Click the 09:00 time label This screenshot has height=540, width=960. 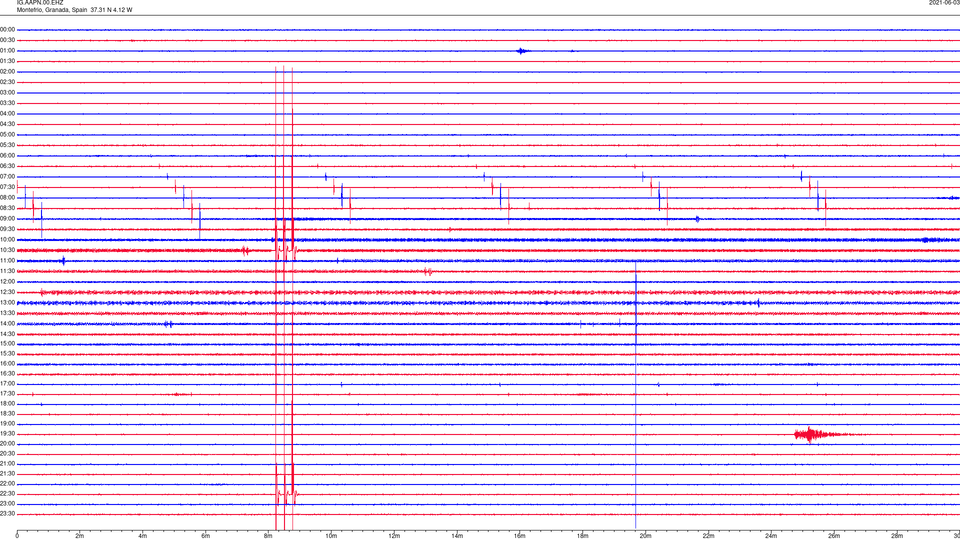(7, 219)
